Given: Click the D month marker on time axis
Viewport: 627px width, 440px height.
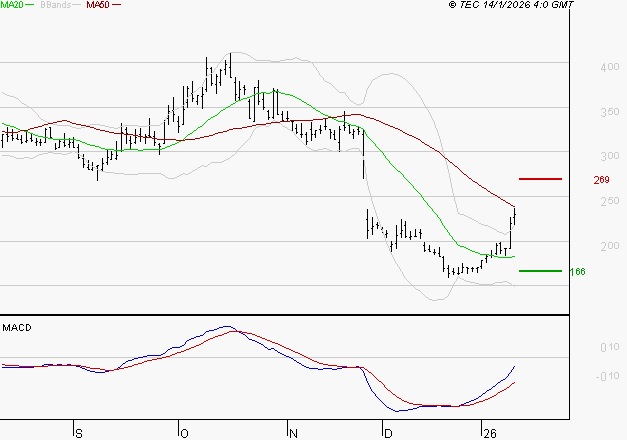Looking at the screenshot, I should point(388,434).
